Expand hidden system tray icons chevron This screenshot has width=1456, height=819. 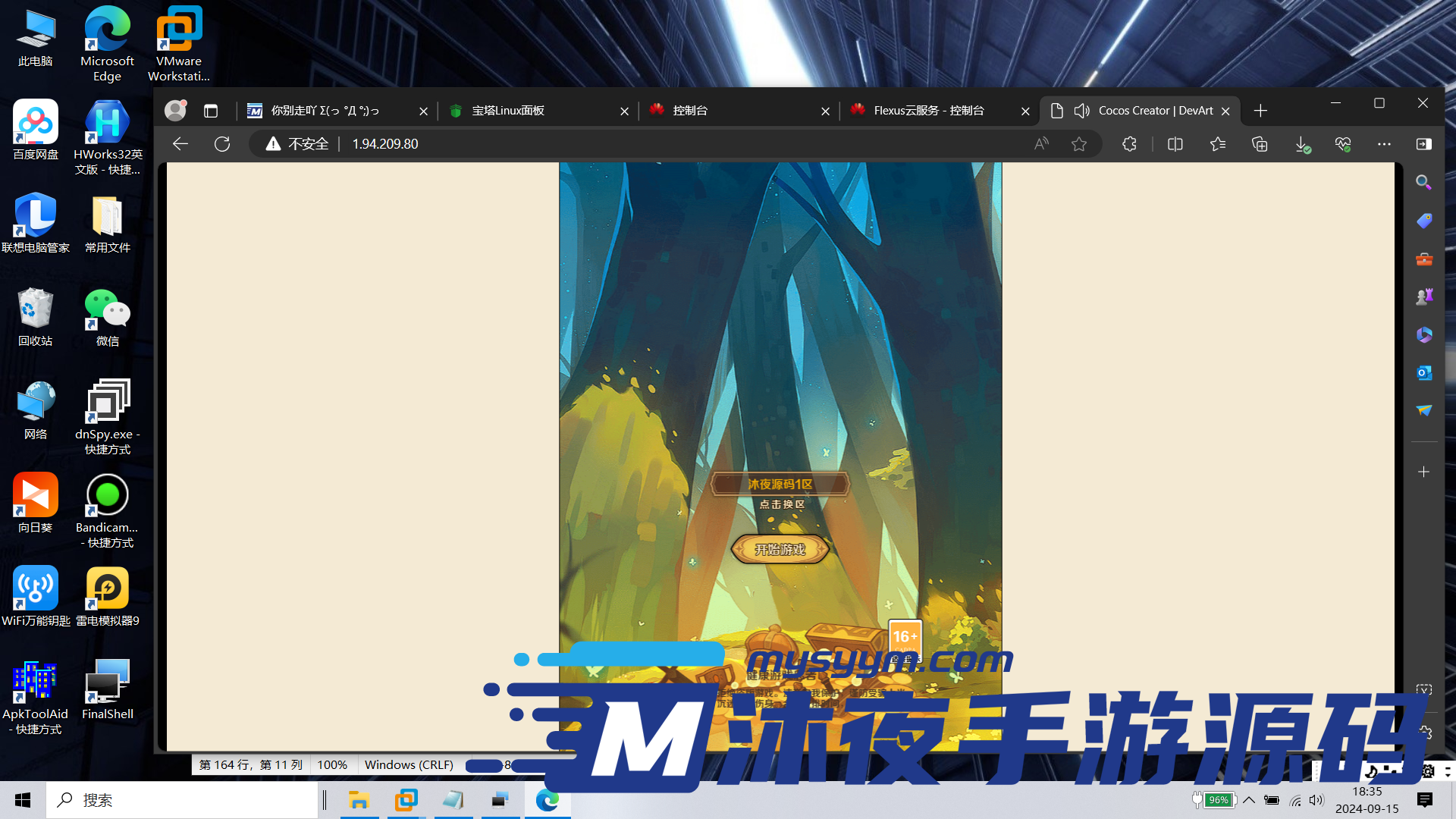(1249, 800)
